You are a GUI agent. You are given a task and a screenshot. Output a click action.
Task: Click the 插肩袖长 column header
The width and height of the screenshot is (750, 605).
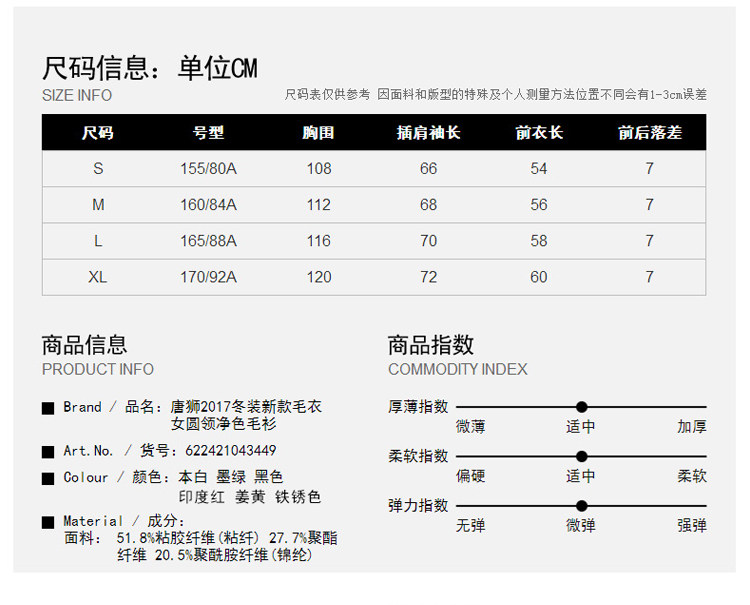429,132
